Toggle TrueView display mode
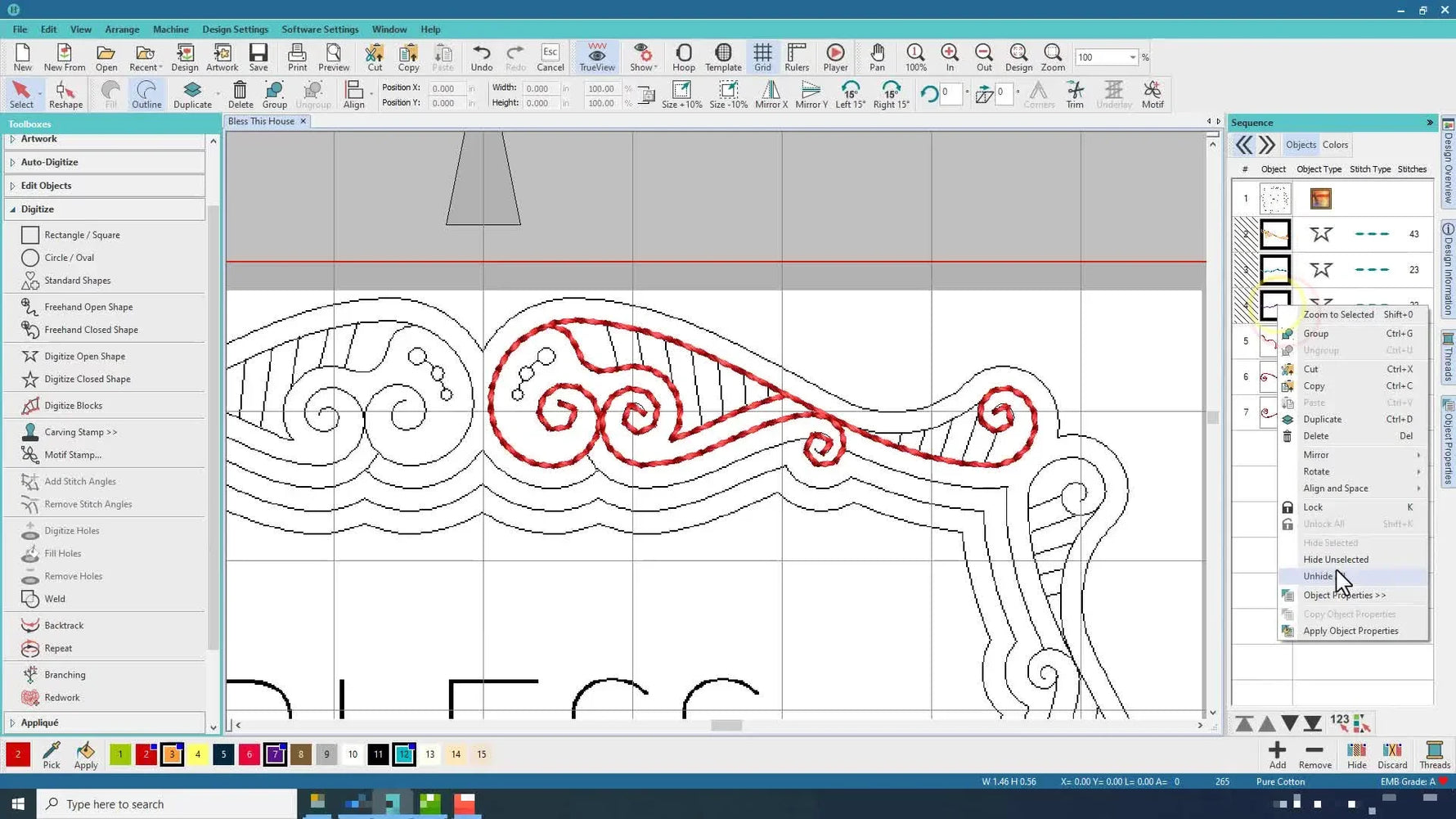Viewport: 1456px width, 819px height. (x=596, y=57)
